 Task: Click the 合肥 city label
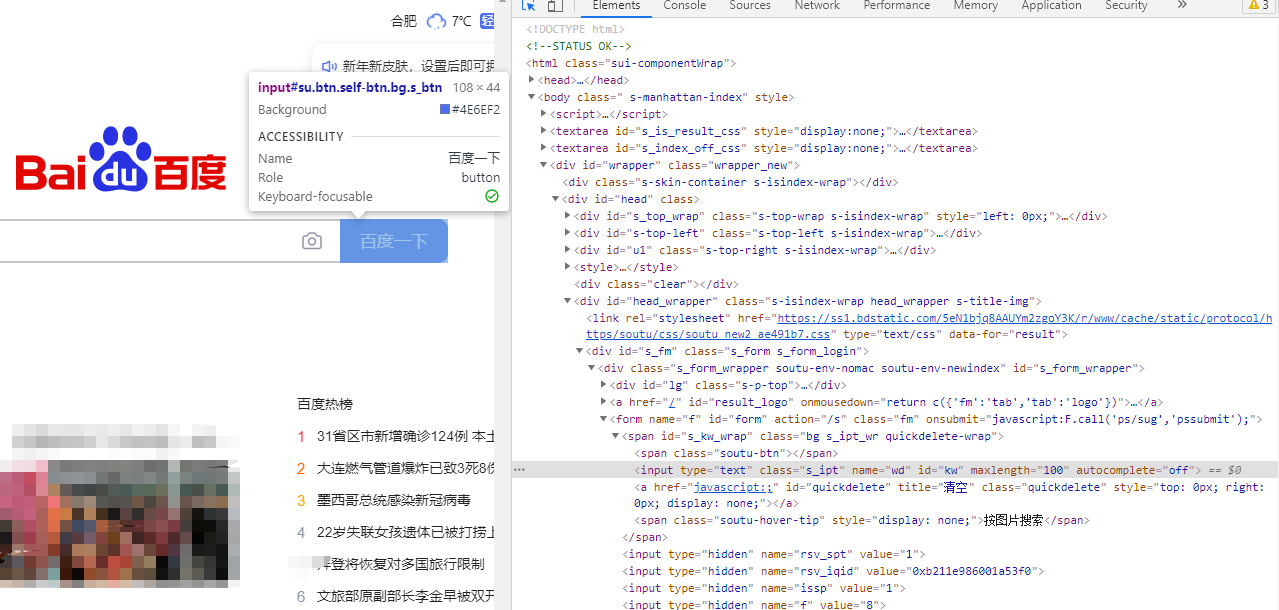(404, 21)
